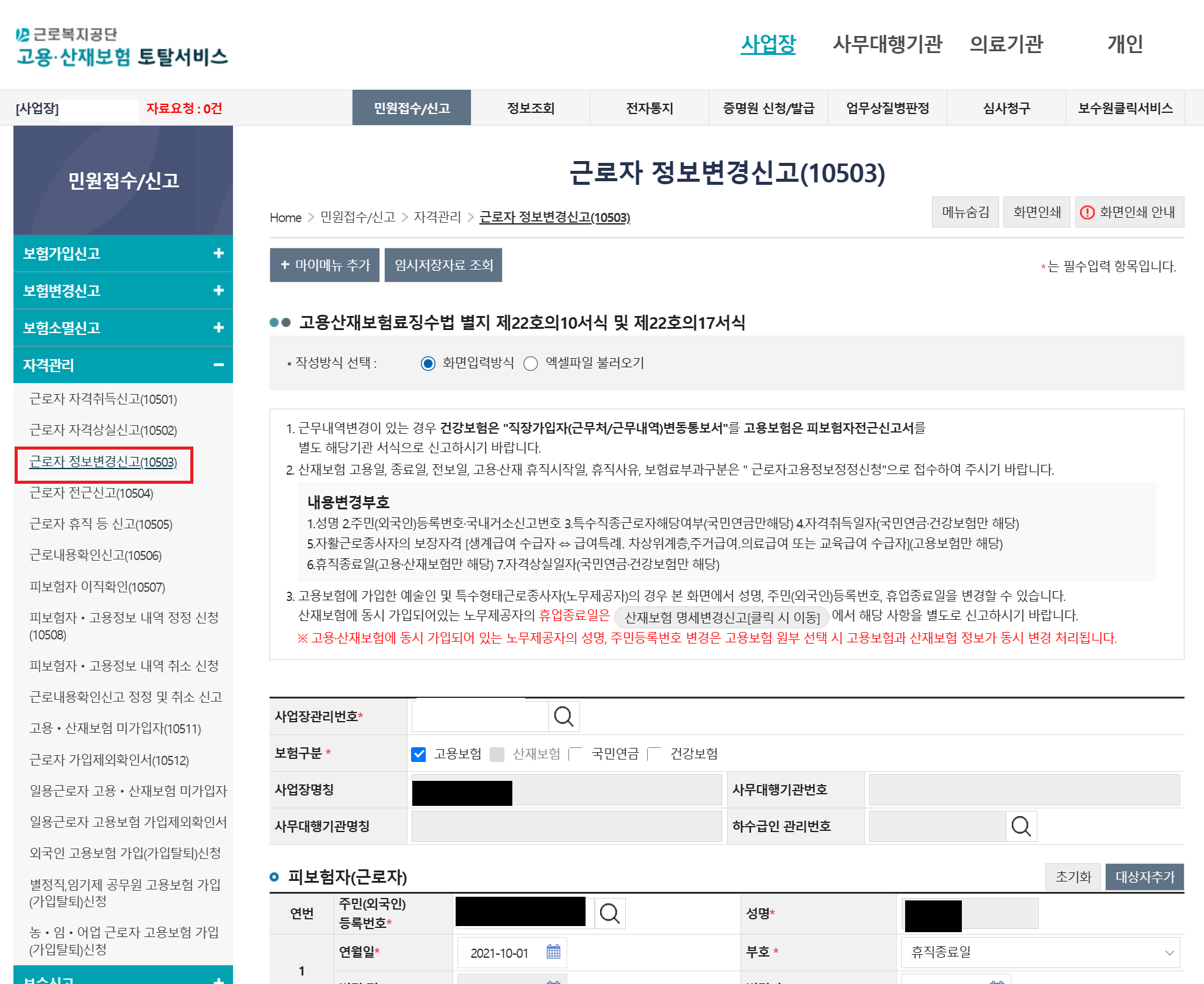Click the 근로복지공단 토탈서비스 logo
The width and height of the screenshot is (1204, 984).
[121, 46]
